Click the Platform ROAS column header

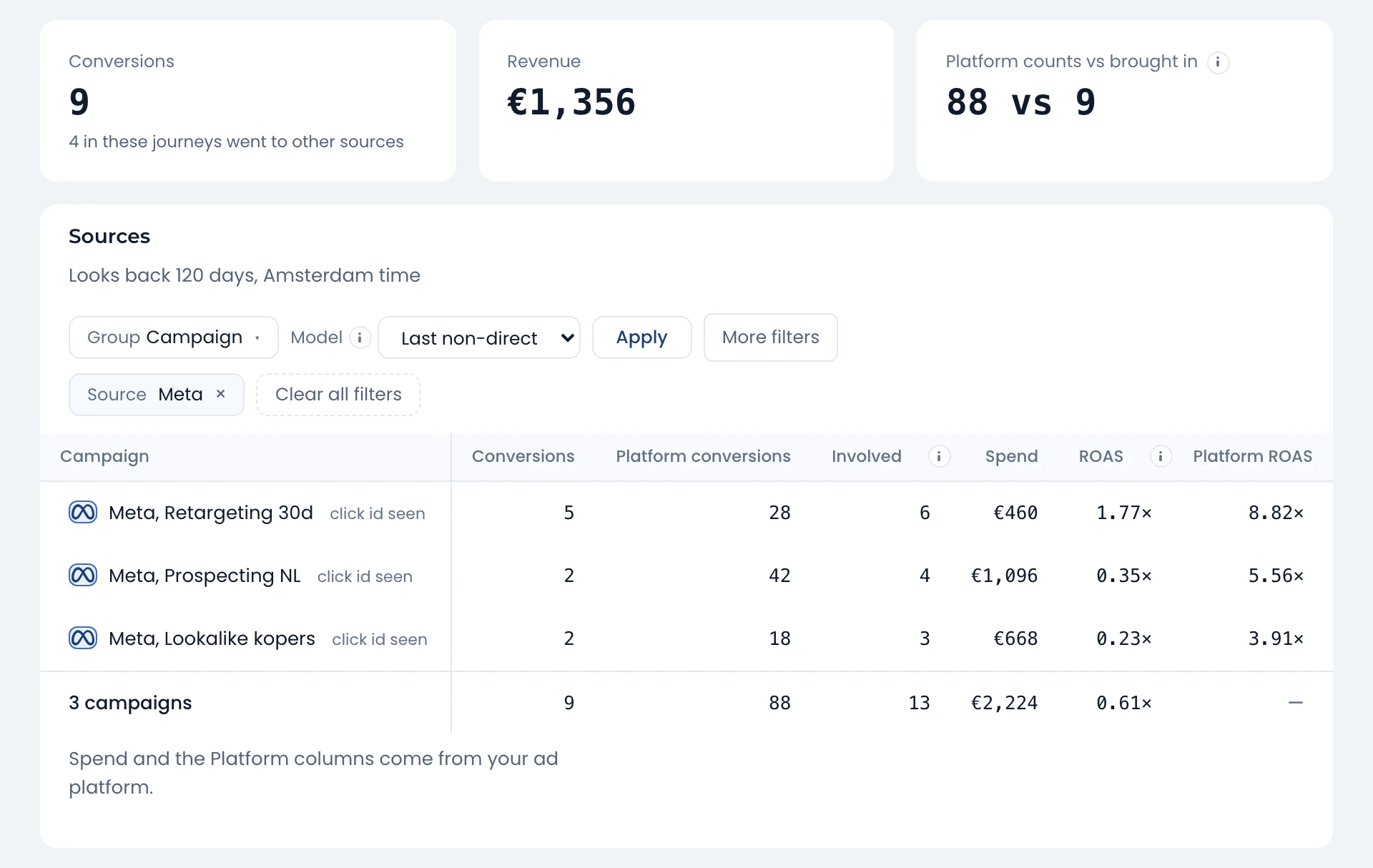click(1252, 456)
